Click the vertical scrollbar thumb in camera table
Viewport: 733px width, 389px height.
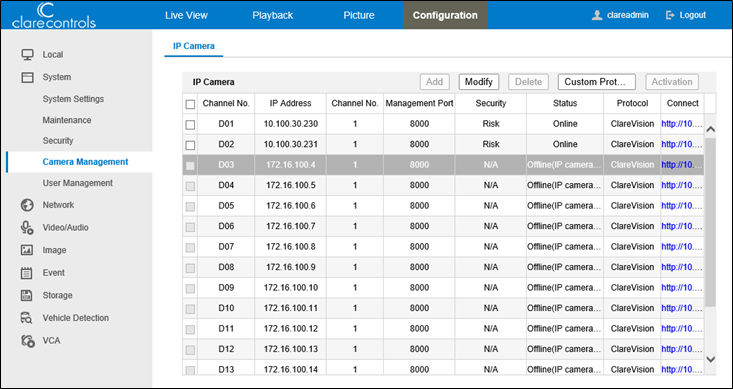point(710,222)
